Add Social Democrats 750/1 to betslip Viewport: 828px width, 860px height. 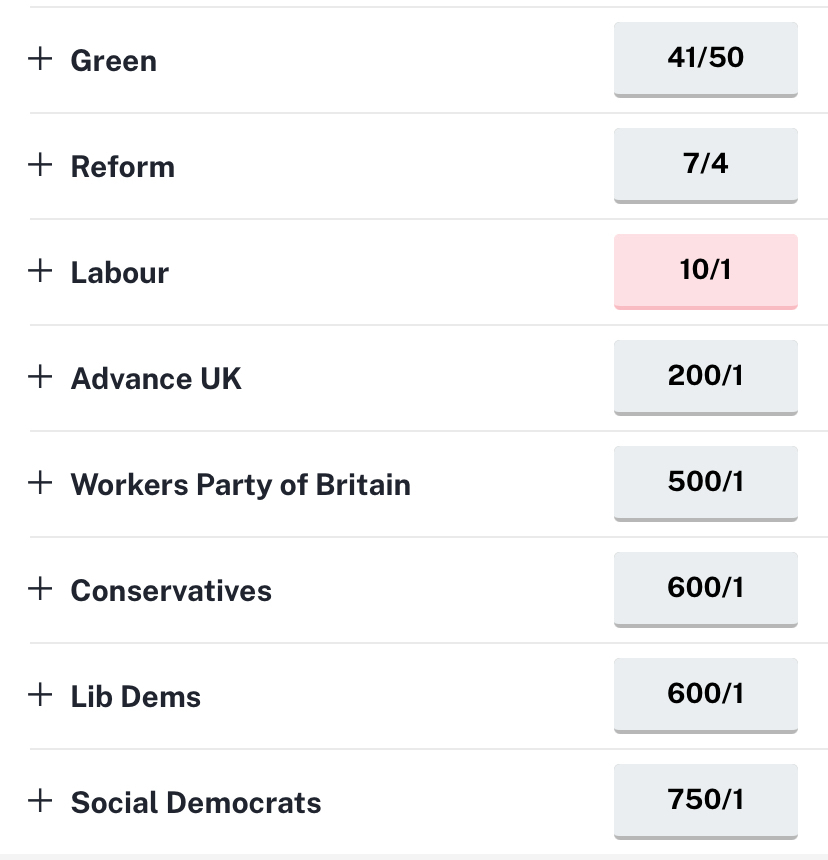[705, 800]
